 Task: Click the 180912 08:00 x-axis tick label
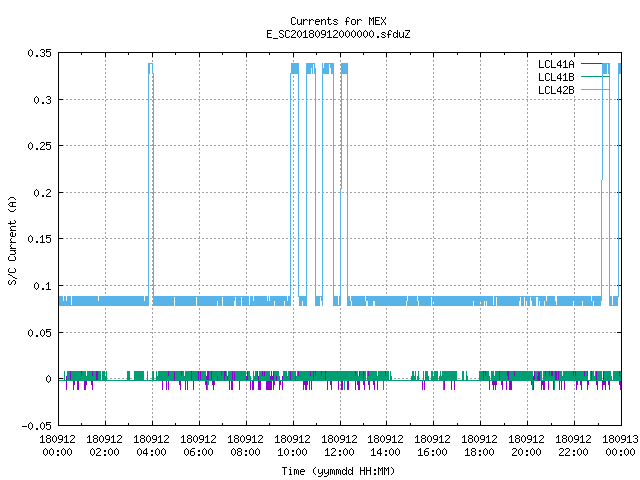245,446
